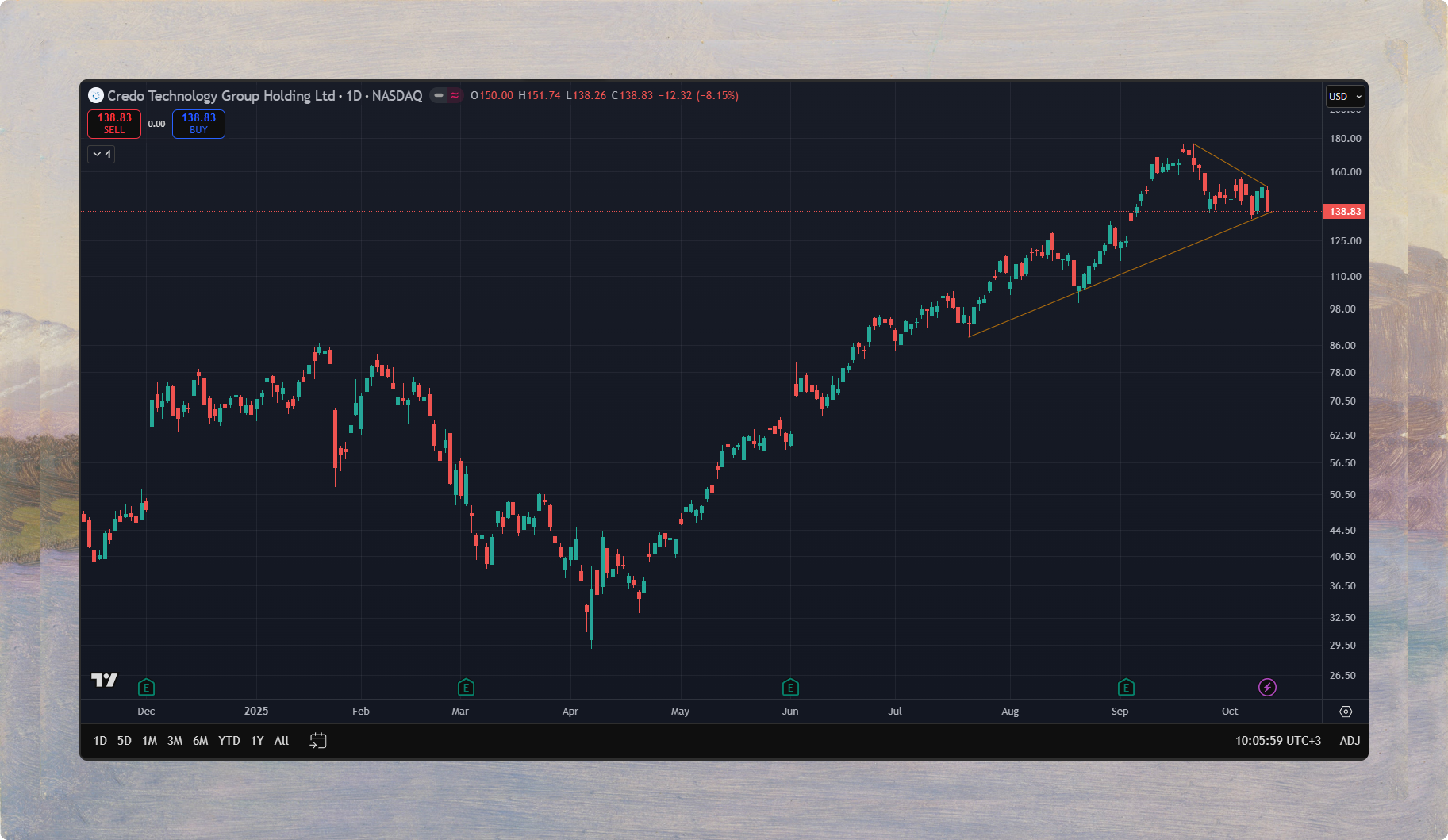Select the 1Y date range
This screenshot has width=1448, height=840.
coord(257,741)
